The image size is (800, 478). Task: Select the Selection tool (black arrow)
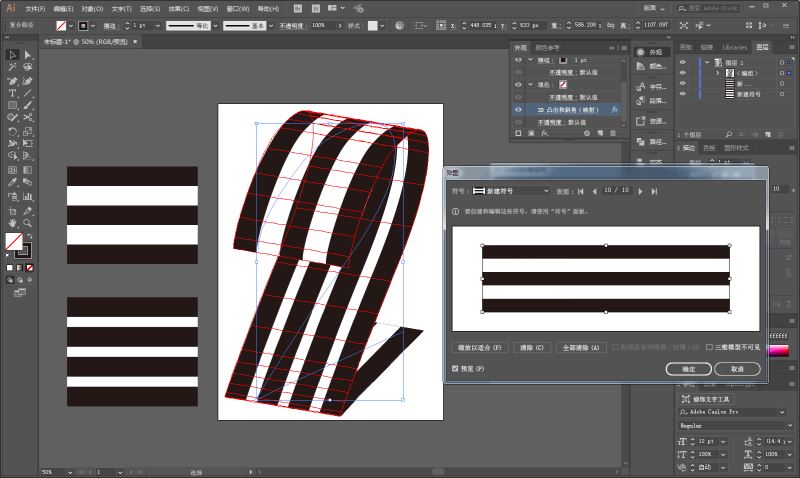coord(11,55)
